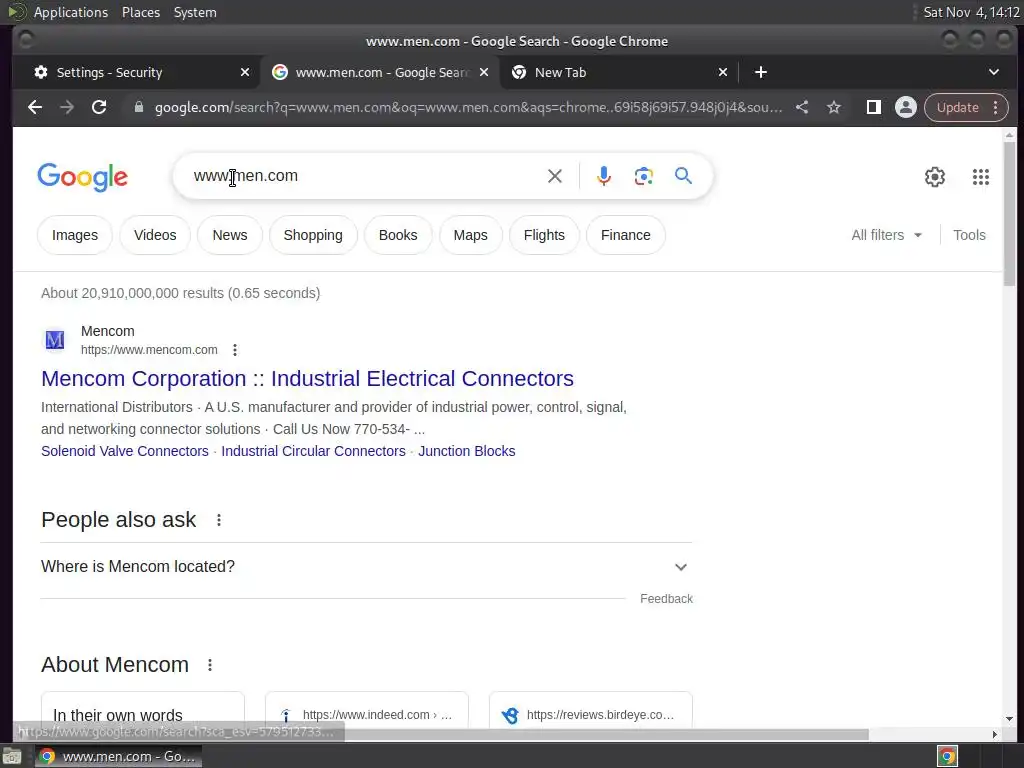Open more options for Mencom result
The height and width of the screenshot is (768, 1024).
235,350
